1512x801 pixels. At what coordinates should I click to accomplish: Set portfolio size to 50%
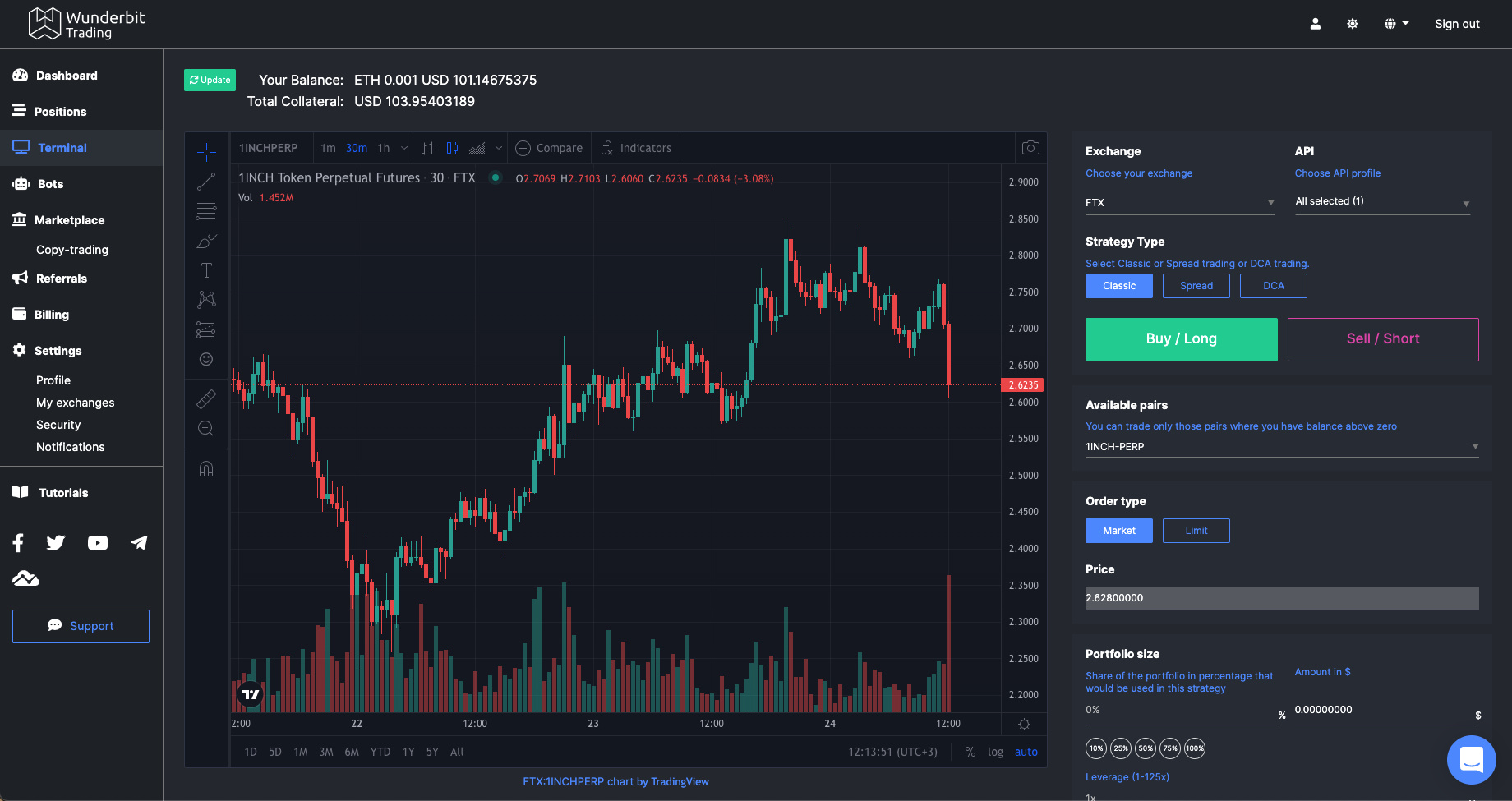[x=1146, y=748]
